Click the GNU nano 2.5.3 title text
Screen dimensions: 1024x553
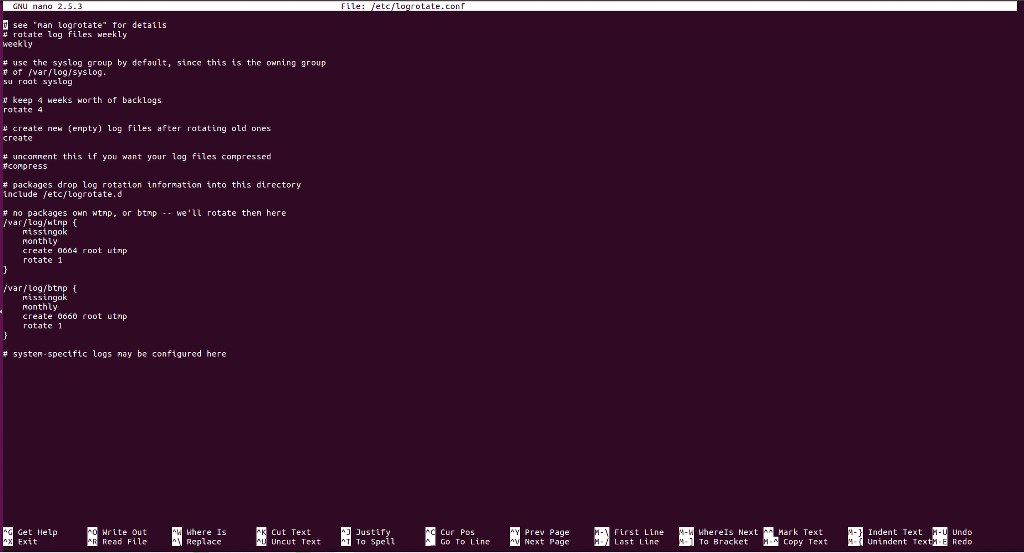point(48,6)
